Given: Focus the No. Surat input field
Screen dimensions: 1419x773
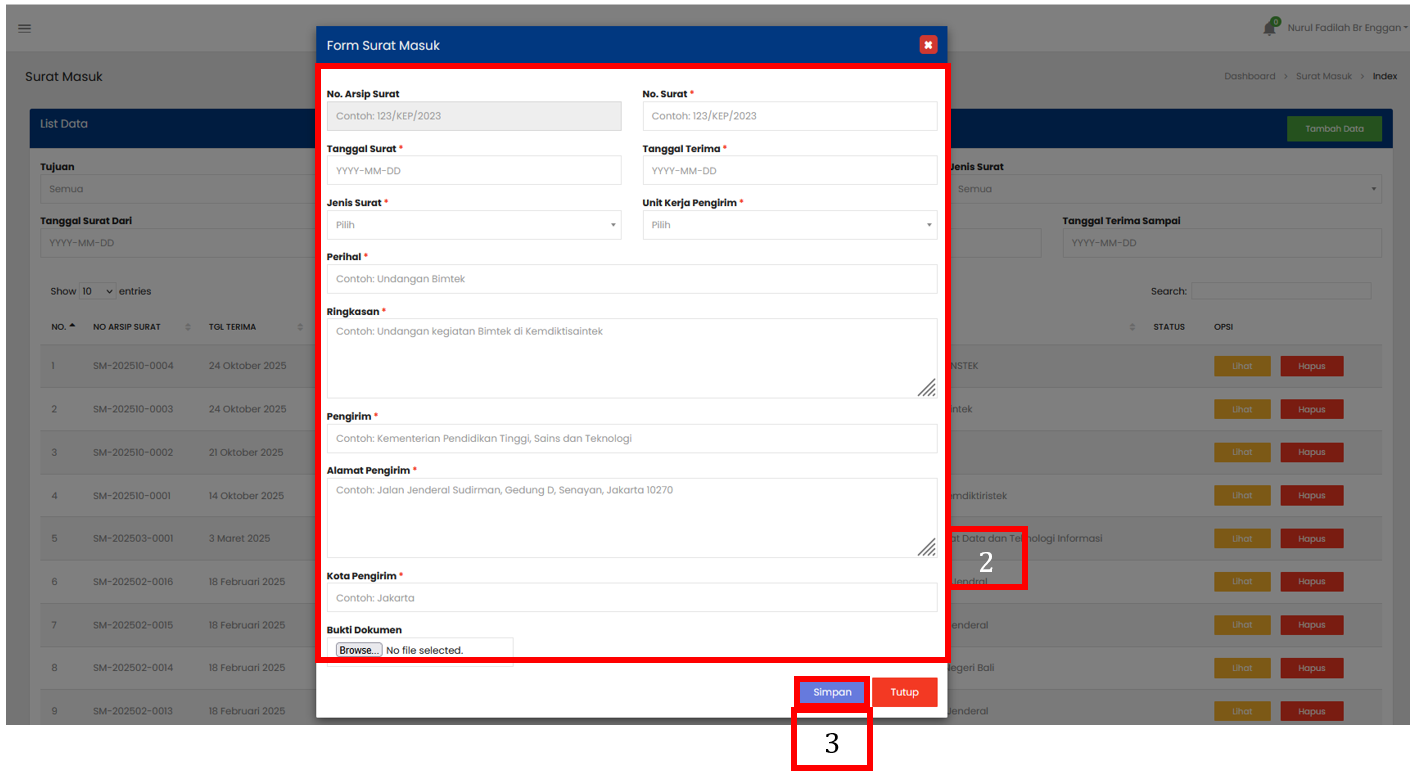Looking at the screenshot, I should pyautogui.click(x=789, y=116).
